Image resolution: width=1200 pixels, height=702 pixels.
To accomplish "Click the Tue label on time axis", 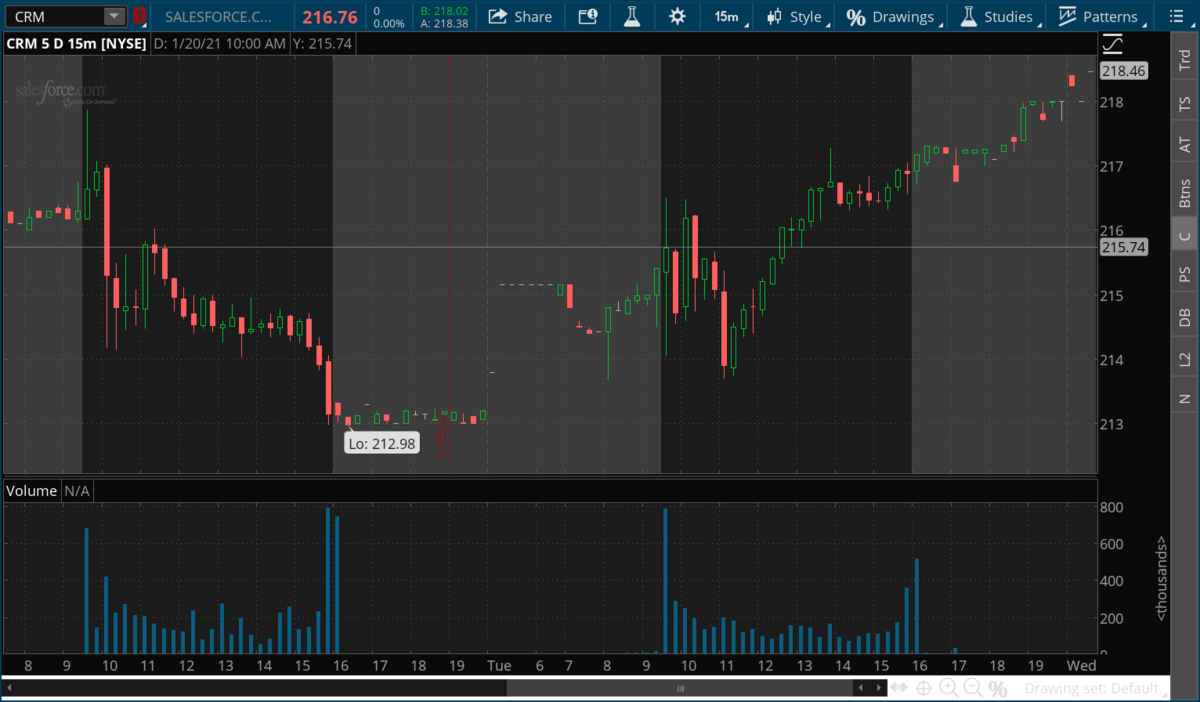I will [x=499, y=665].
